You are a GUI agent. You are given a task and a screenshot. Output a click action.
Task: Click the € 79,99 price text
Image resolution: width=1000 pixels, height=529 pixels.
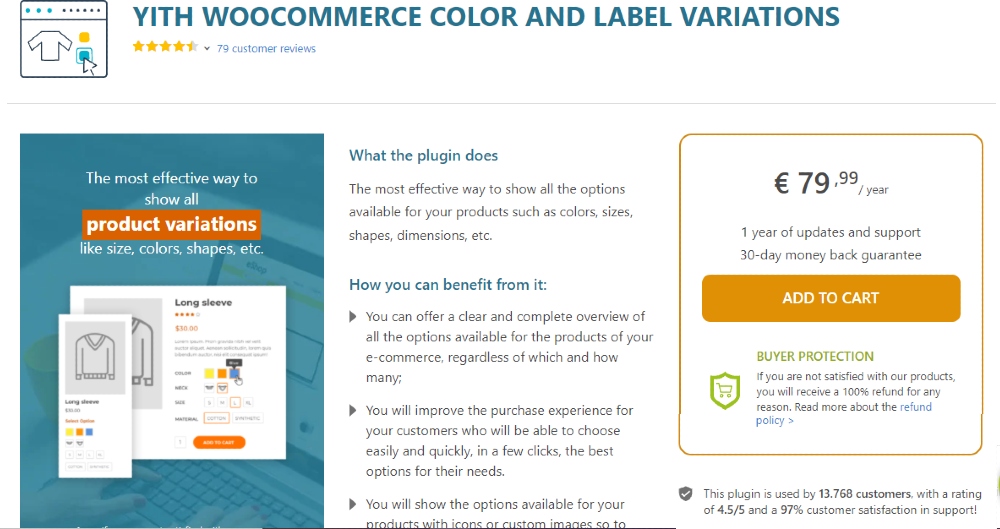pyautogui.click(x=816, y=183)
